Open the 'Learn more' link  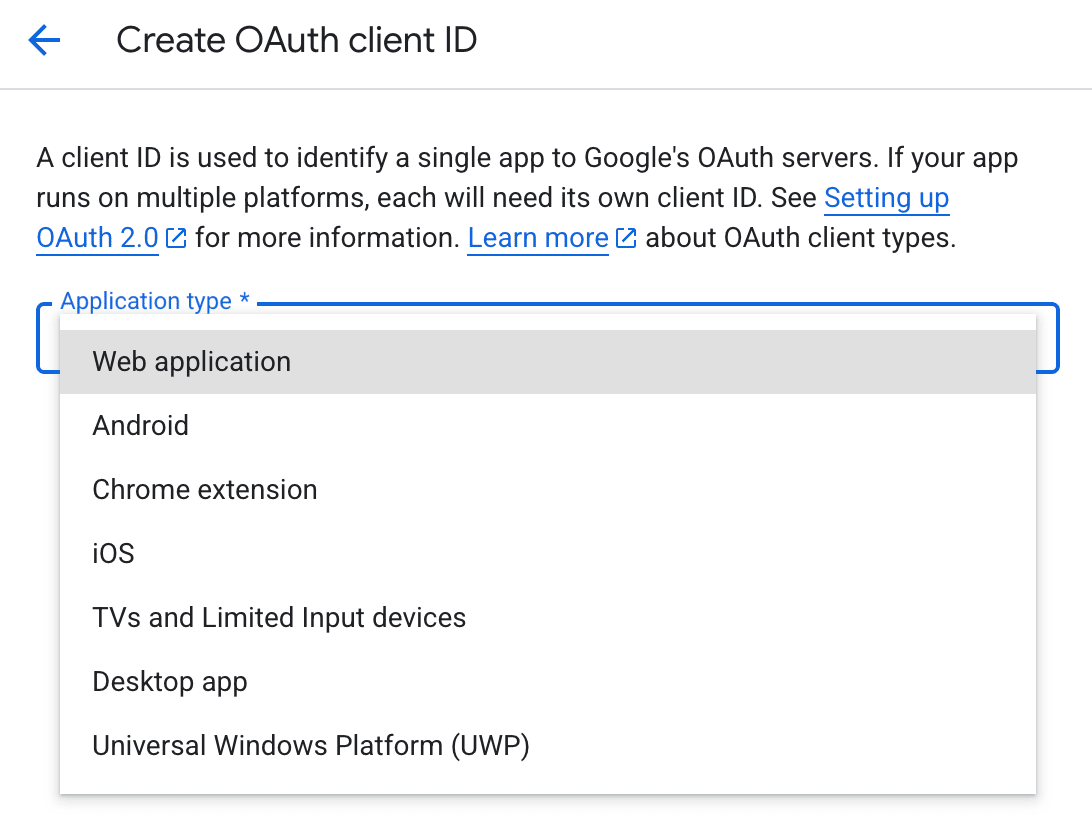pyautogui.click(x=538, y=239)
